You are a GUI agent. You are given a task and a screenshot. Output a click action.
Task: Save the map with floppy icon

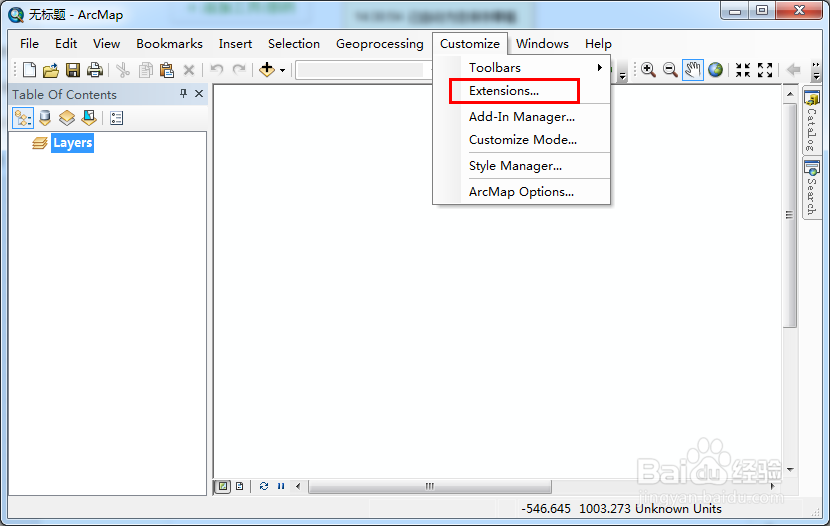point(73,70)
